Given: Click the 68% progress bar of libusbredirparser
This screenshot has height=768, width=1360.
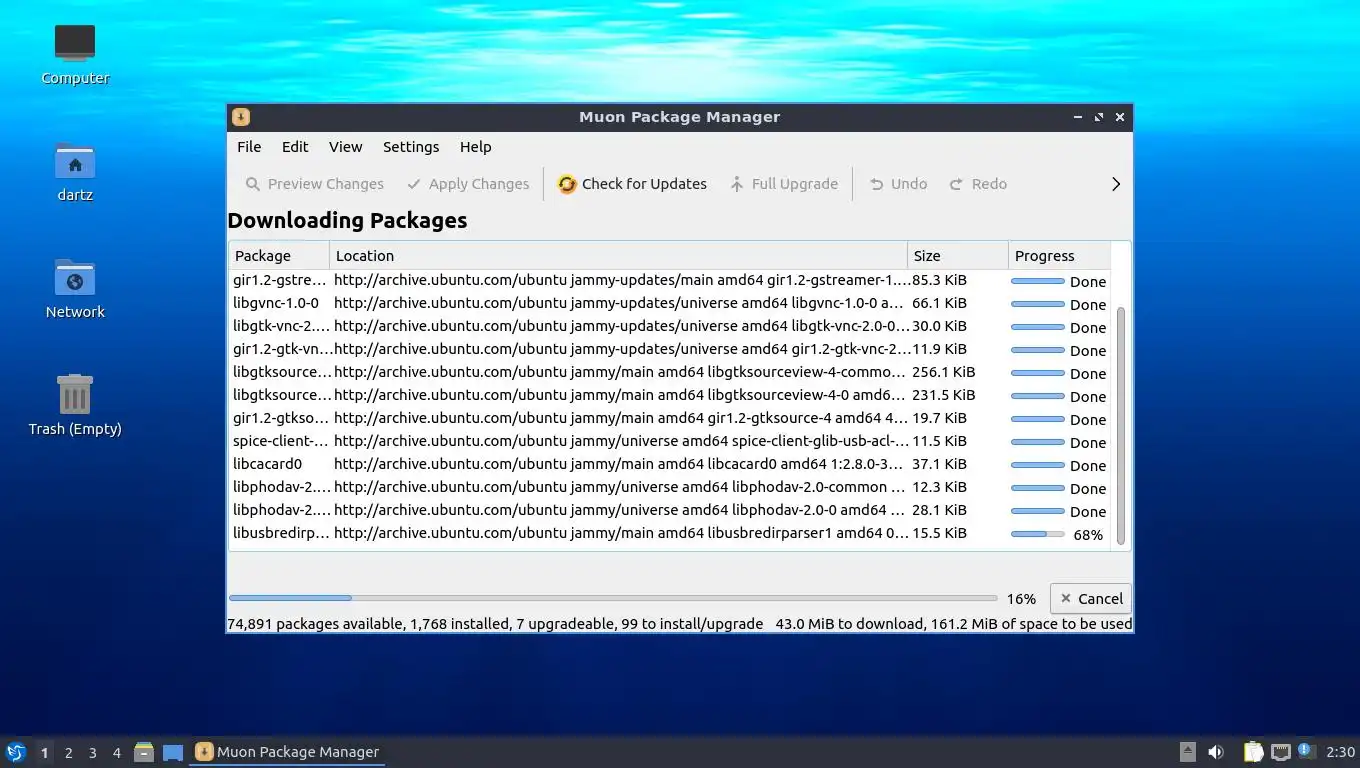Looking at the screenshot, I should (1038, 534).
